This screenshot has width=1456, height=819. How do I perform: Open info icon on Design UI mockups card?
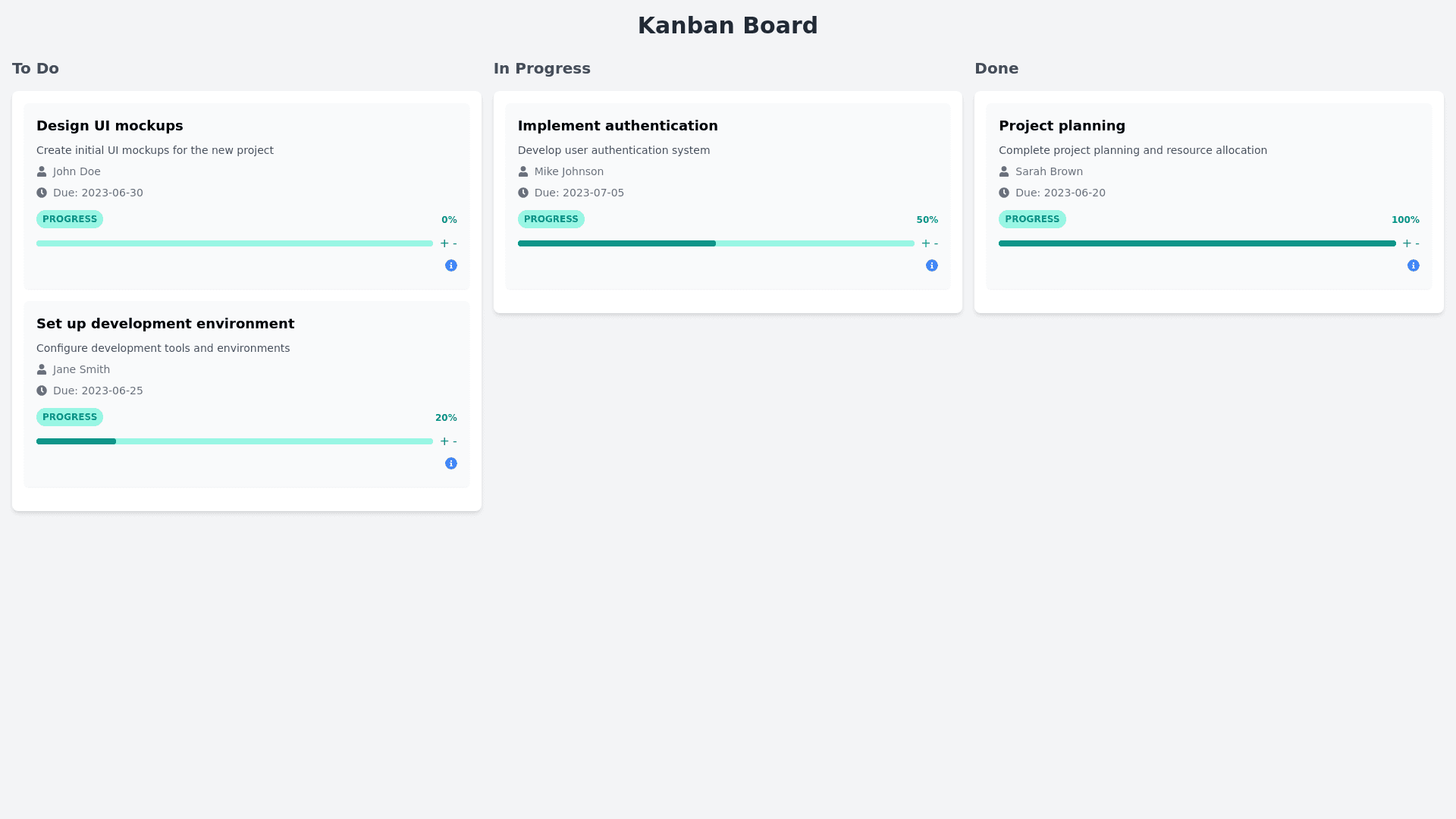[451, 265]
